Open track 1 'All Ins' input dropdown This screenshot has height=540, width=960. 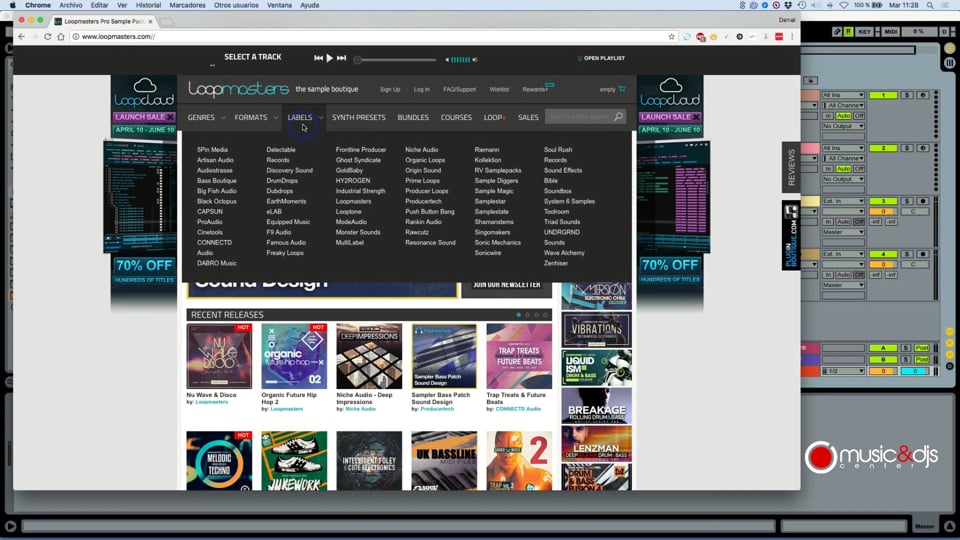point(843,96)
